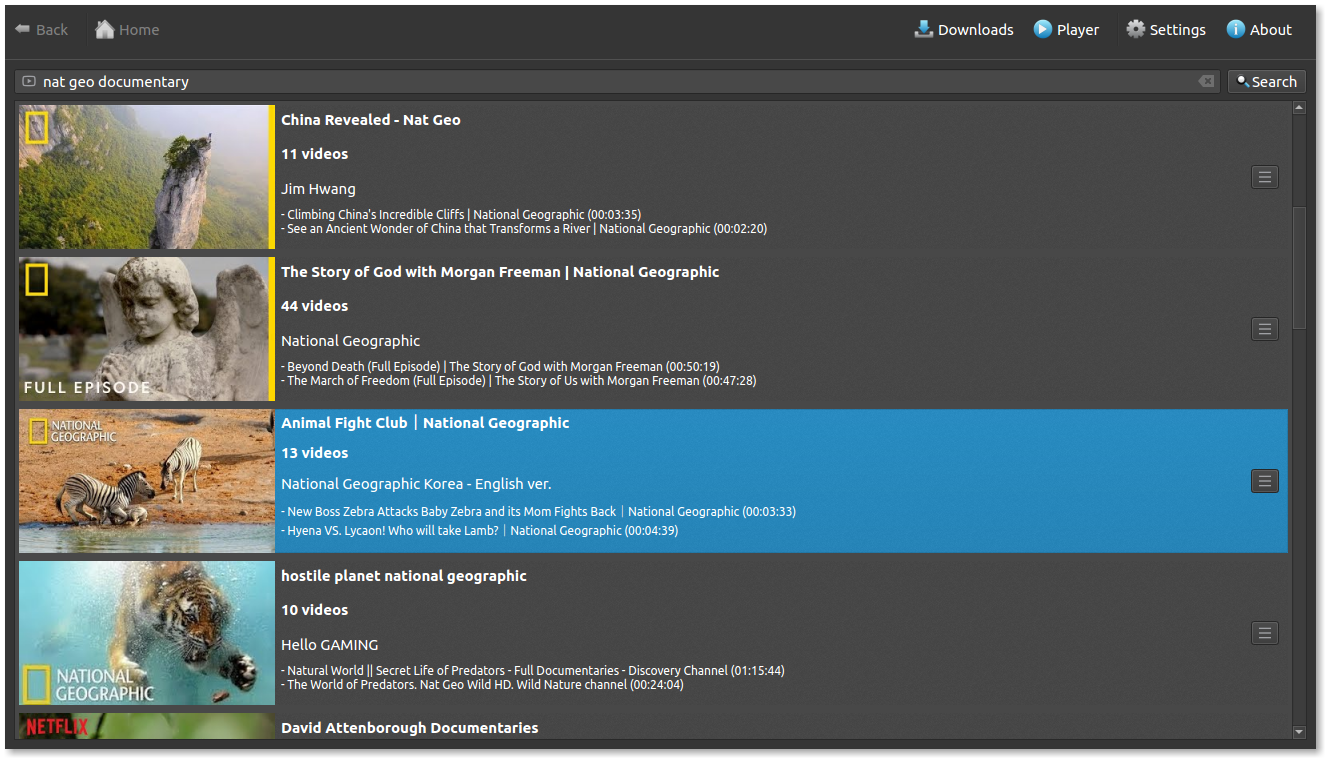Viewport: 1325px width, 758px height.
Task: Open menu for hostile planet playlist
Action: pyautogui.click(x=1264, y=633)
